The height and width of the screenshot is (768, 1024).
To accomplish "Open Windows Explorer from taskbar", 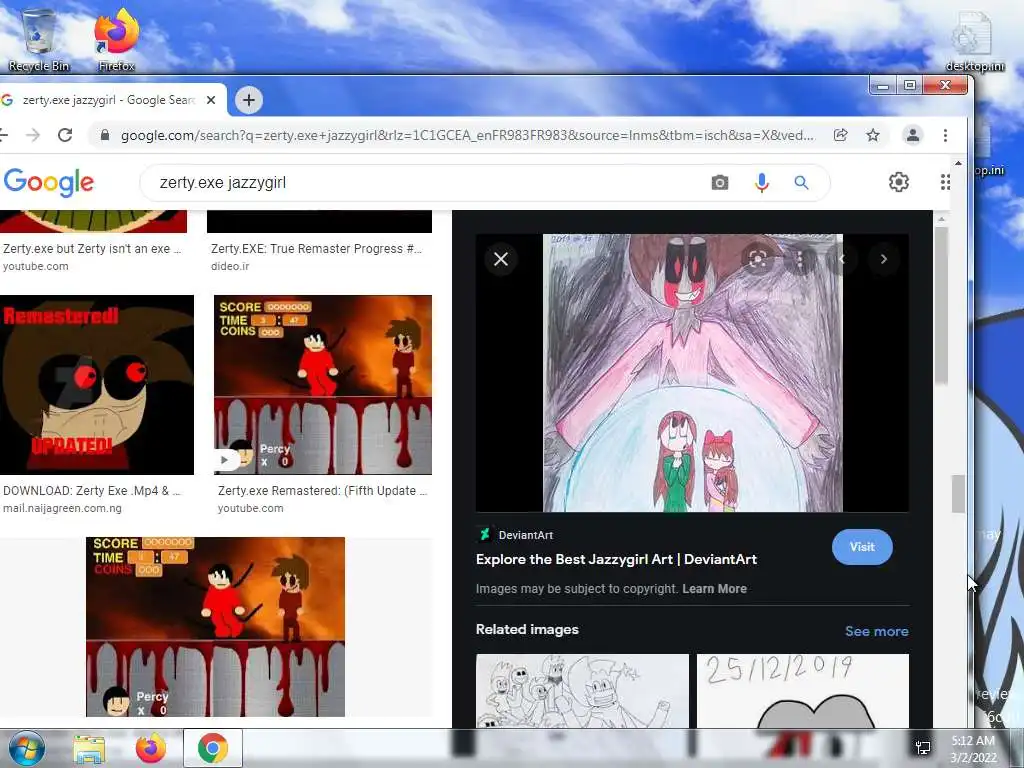I will coord(89,749).
